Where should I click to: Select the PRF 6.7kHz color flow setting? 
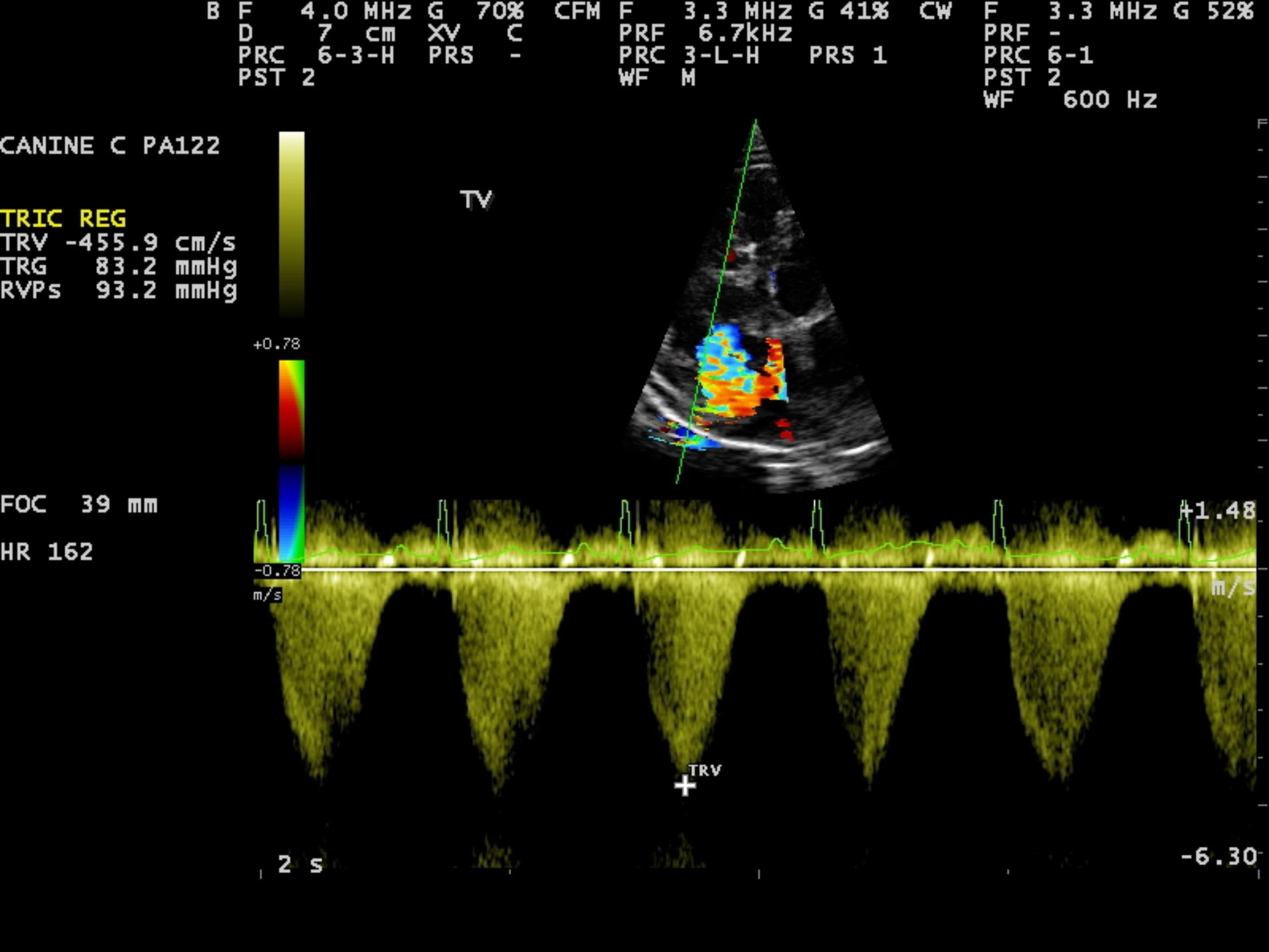coord(705,33)
